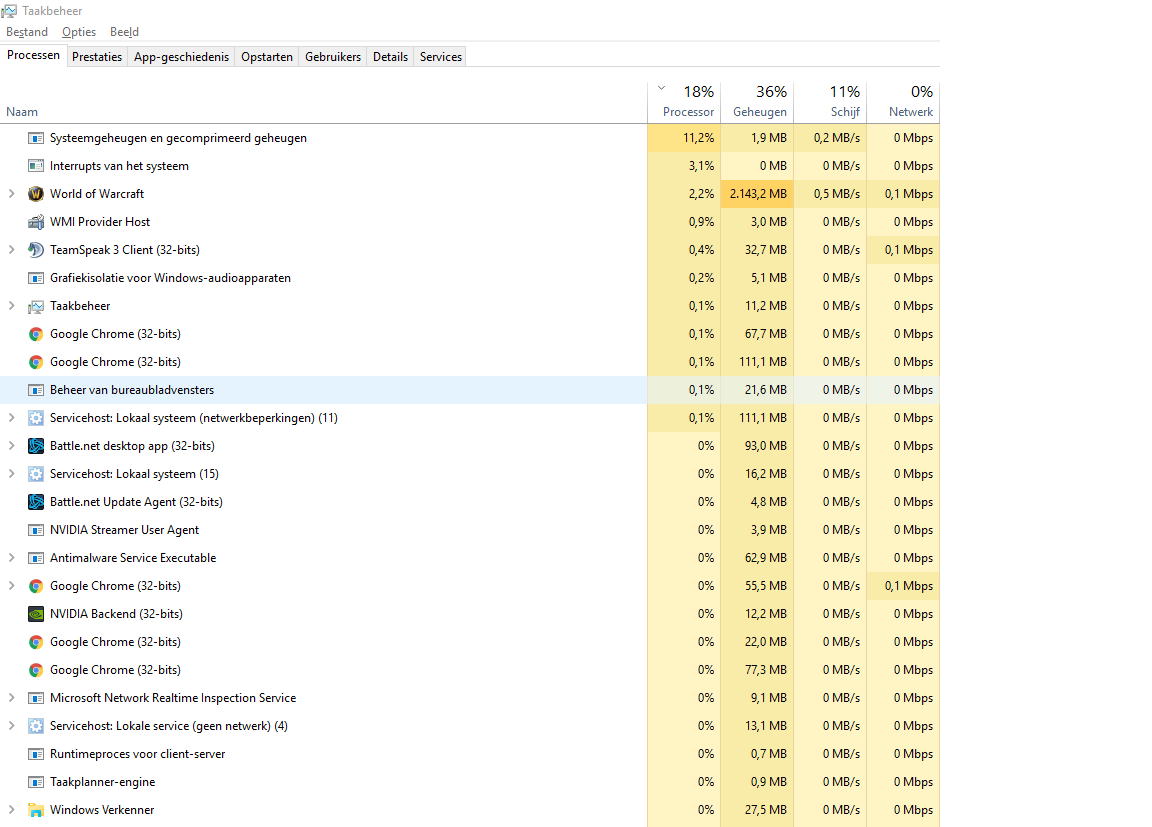This screenshot has height=827, width=1152.
Task: Switch to the Prestaties tab
Action: coord(97,57)
